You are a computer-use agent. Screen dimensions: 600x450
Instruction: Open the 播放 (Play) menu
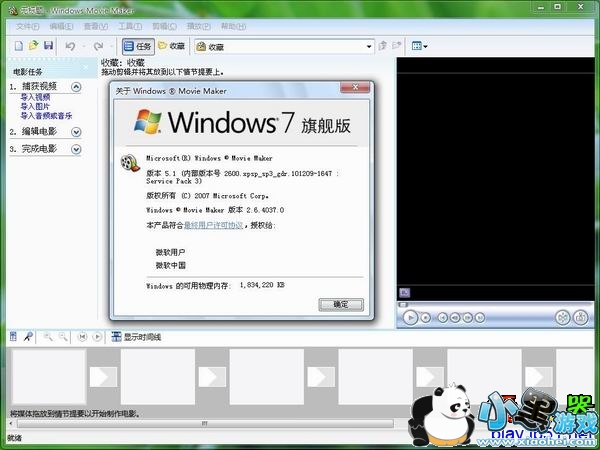click(198, 26)
